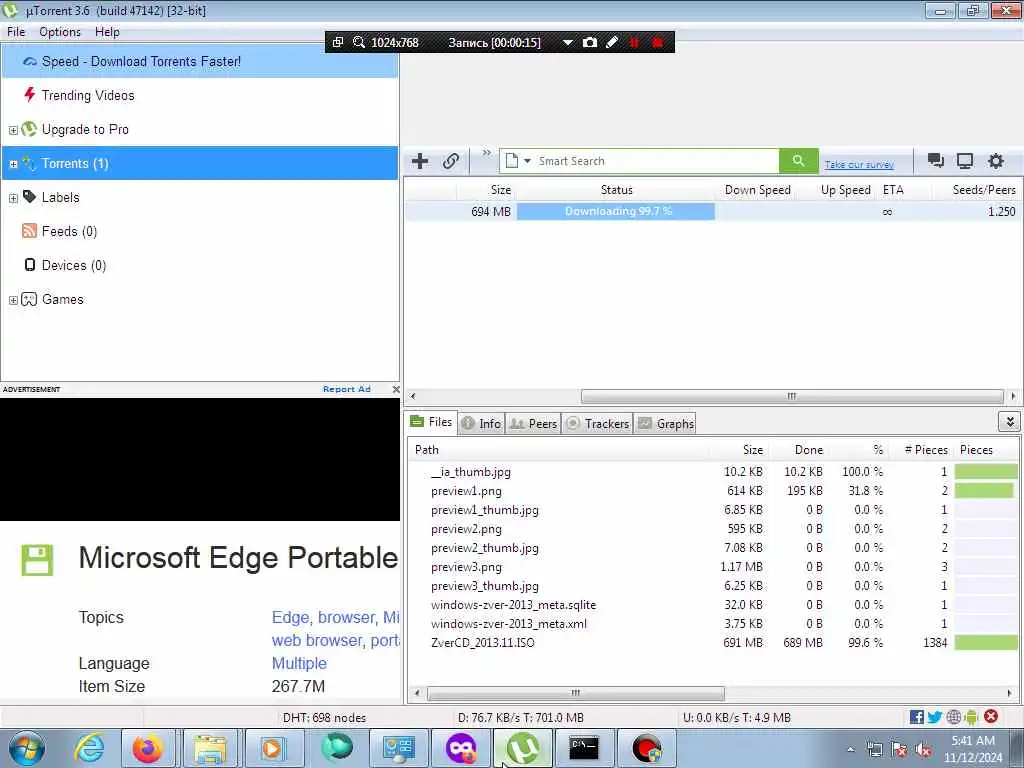Click the recorder camera snapshot icon
Screen dimensions: 1024x768
coord(590,42)
